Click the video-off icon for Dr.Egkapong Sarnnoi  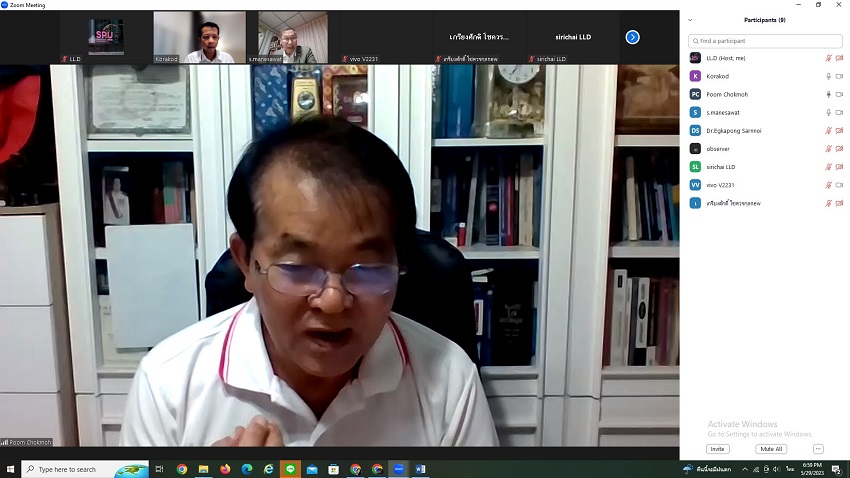point(839,130)
